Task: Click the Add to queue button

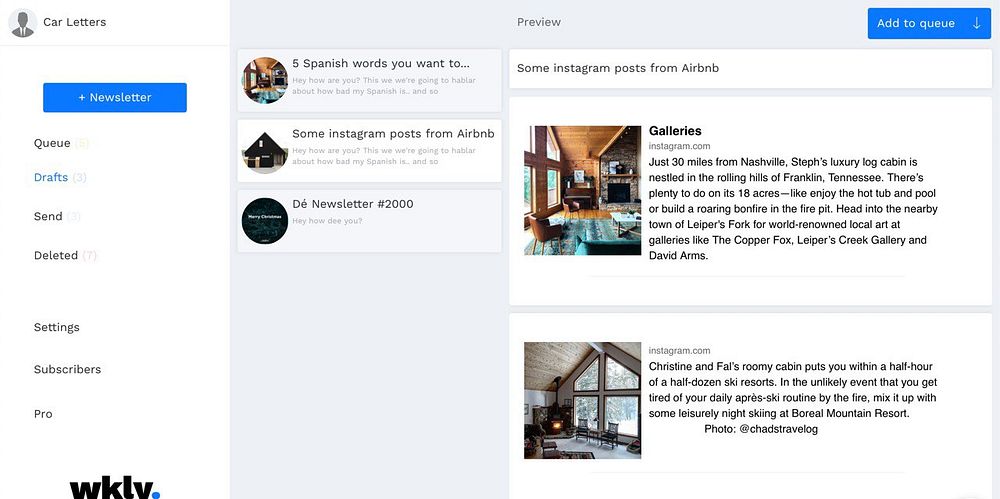Action: (x=929, y=24)
